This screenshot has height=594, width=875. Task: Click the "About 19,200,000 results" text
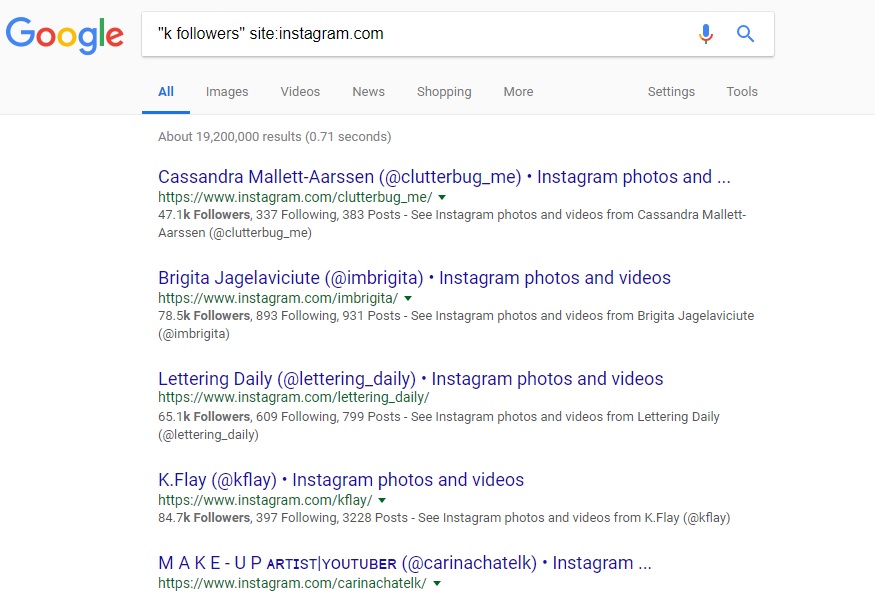[275, 137]
